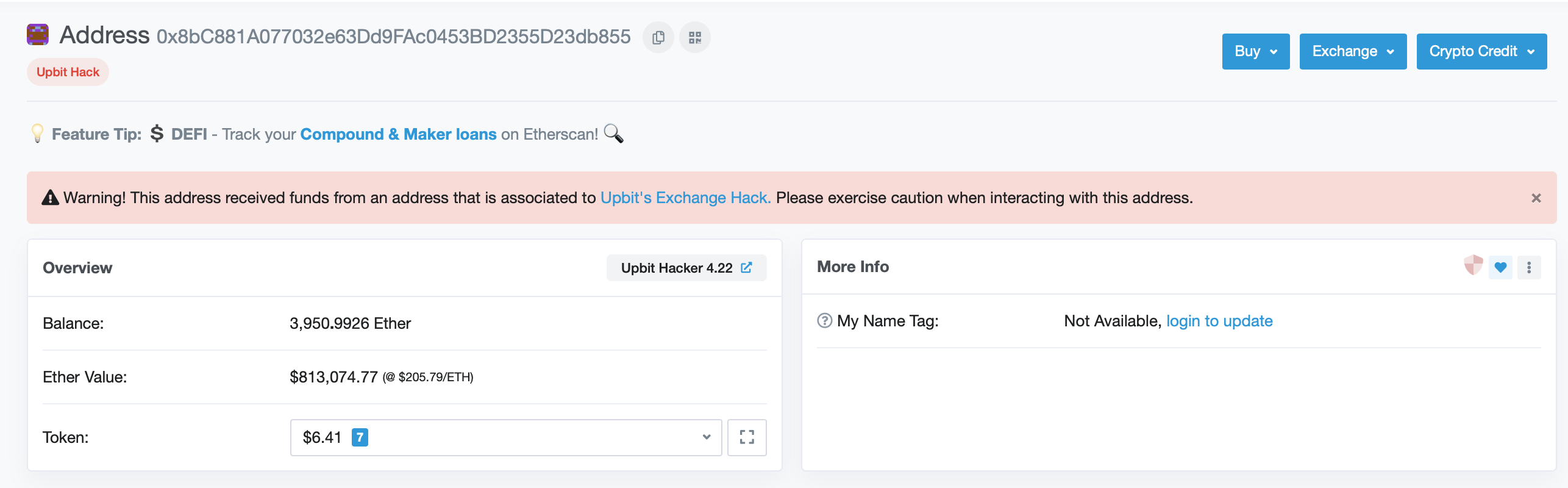Click the magnifying glass tip icon
The image size is (1568, 488).
coord(613,134)
